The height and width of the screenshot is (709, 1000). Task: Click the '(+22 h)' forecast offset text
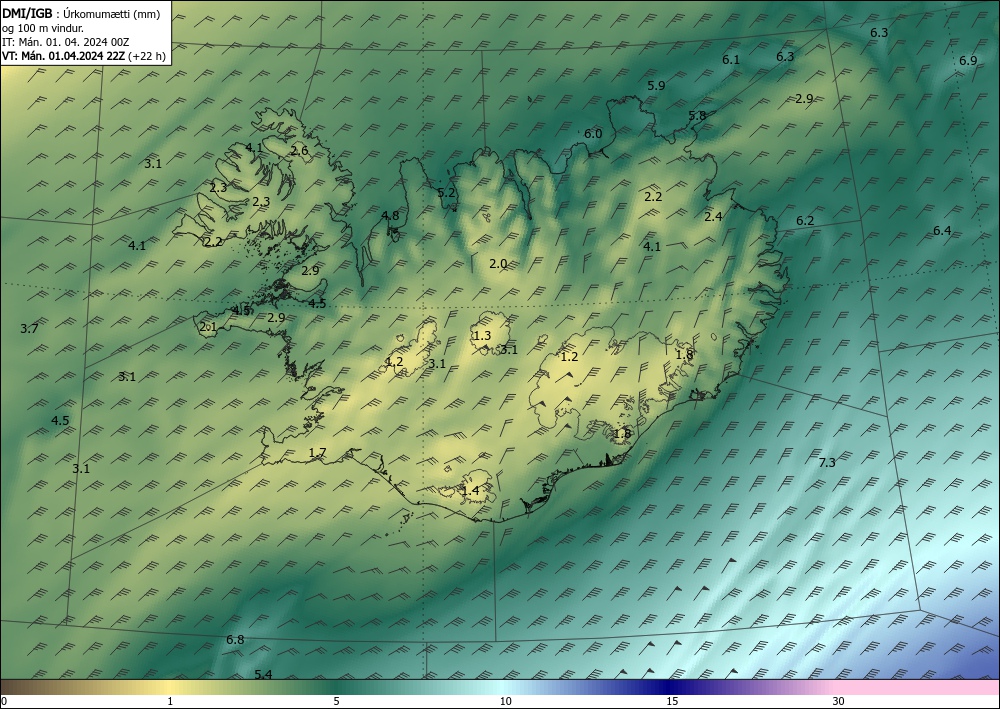point(147,56)
